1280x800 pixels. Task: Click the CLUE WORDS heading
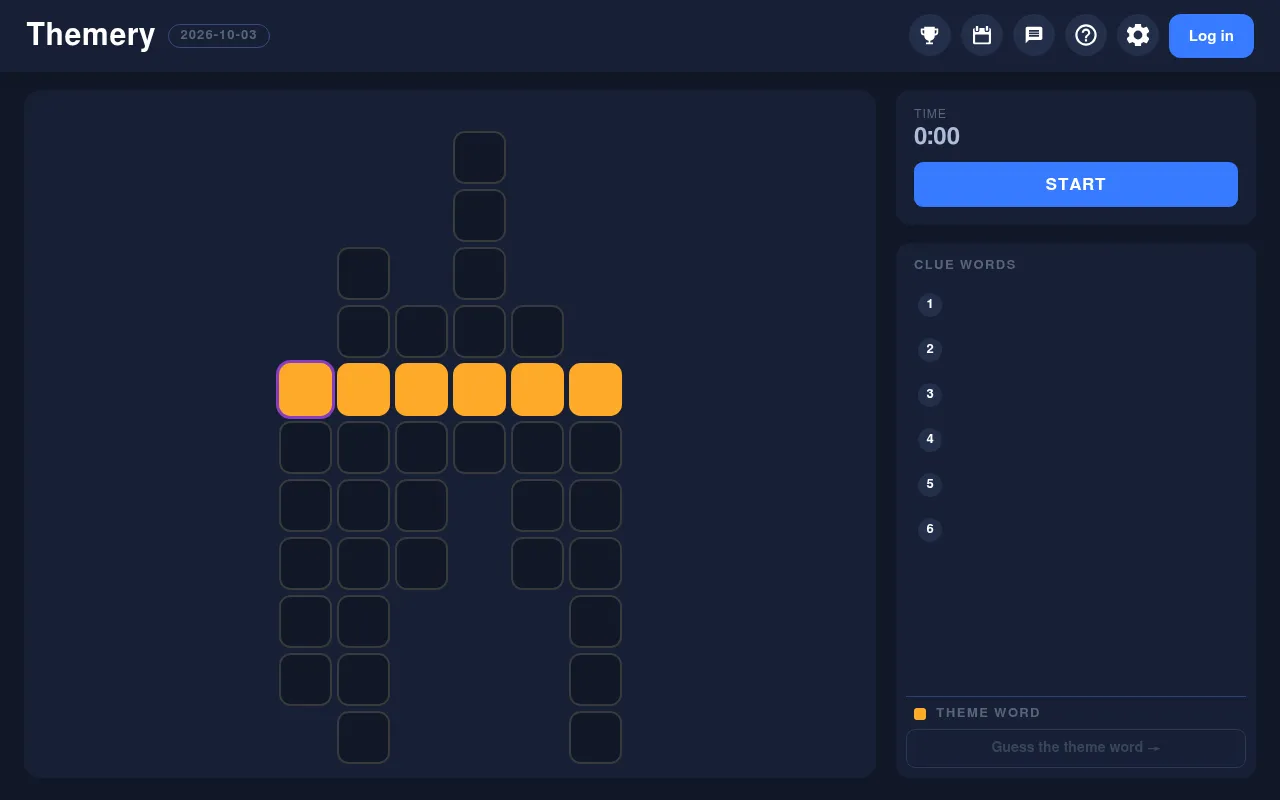coord(965,265)
